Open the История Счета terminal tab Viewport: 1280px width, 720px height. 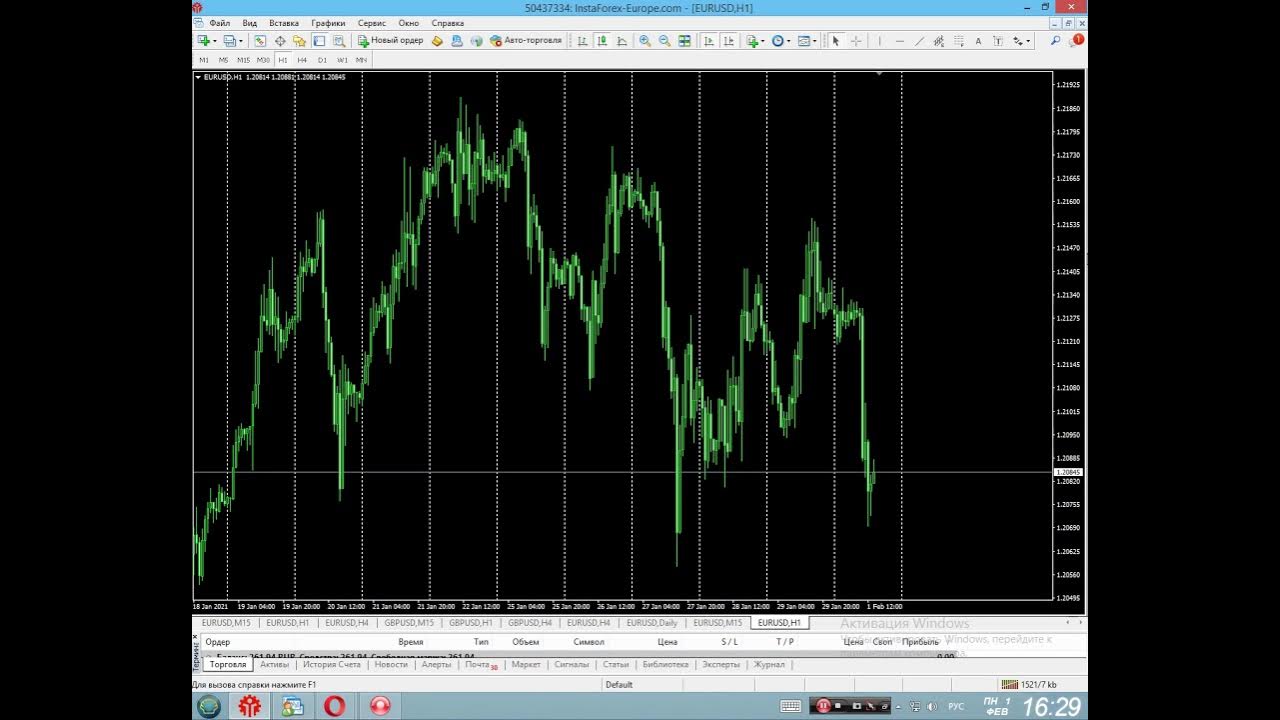[332, 665]
